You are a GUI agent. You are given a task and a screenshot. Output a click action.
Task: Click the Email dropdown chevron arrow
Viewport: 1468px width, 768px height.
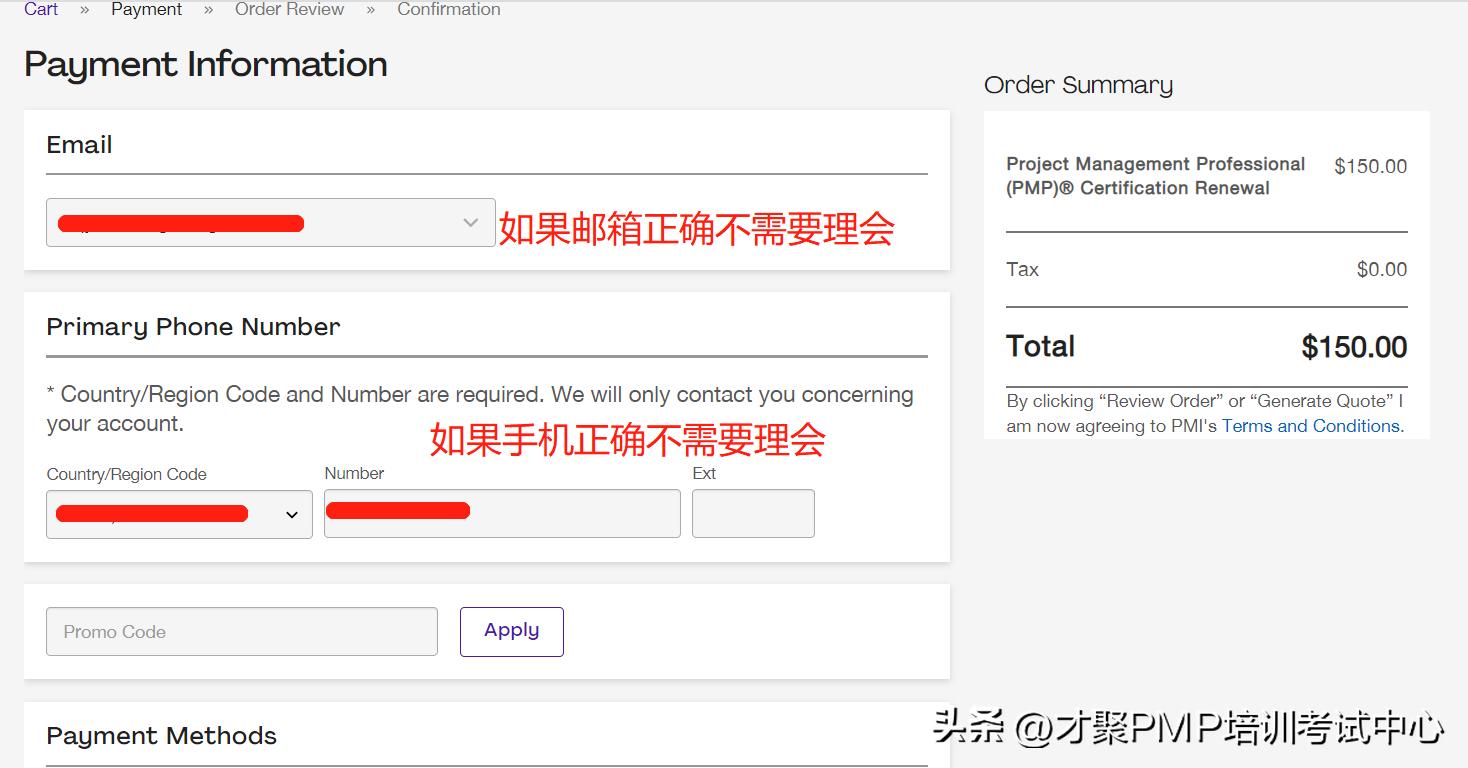(469, 222)
